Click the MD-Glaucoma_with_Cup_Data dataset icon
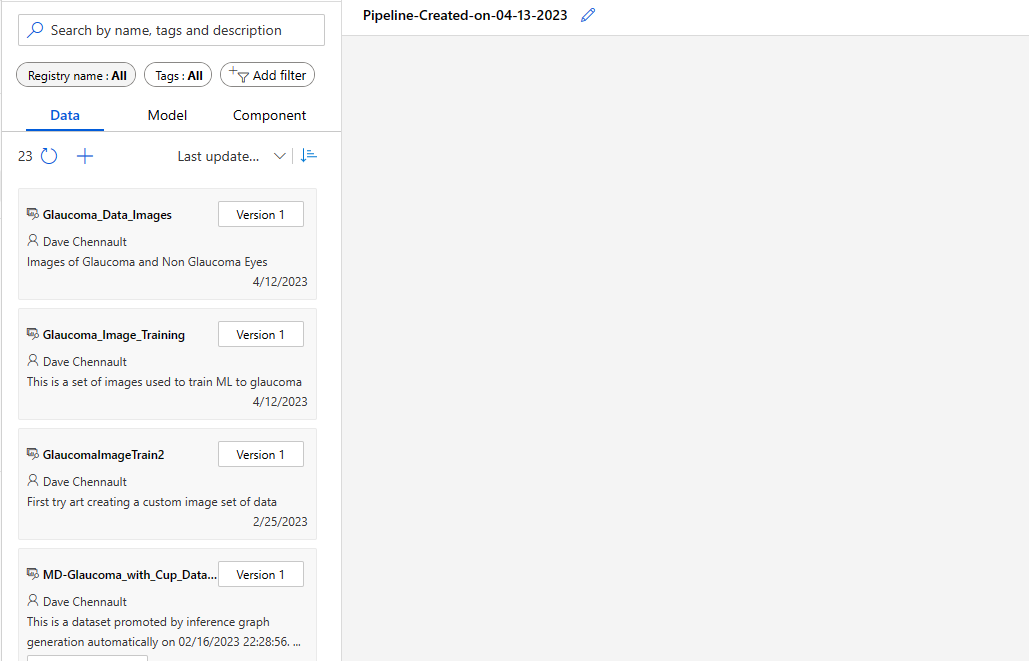 click(31, 573)
